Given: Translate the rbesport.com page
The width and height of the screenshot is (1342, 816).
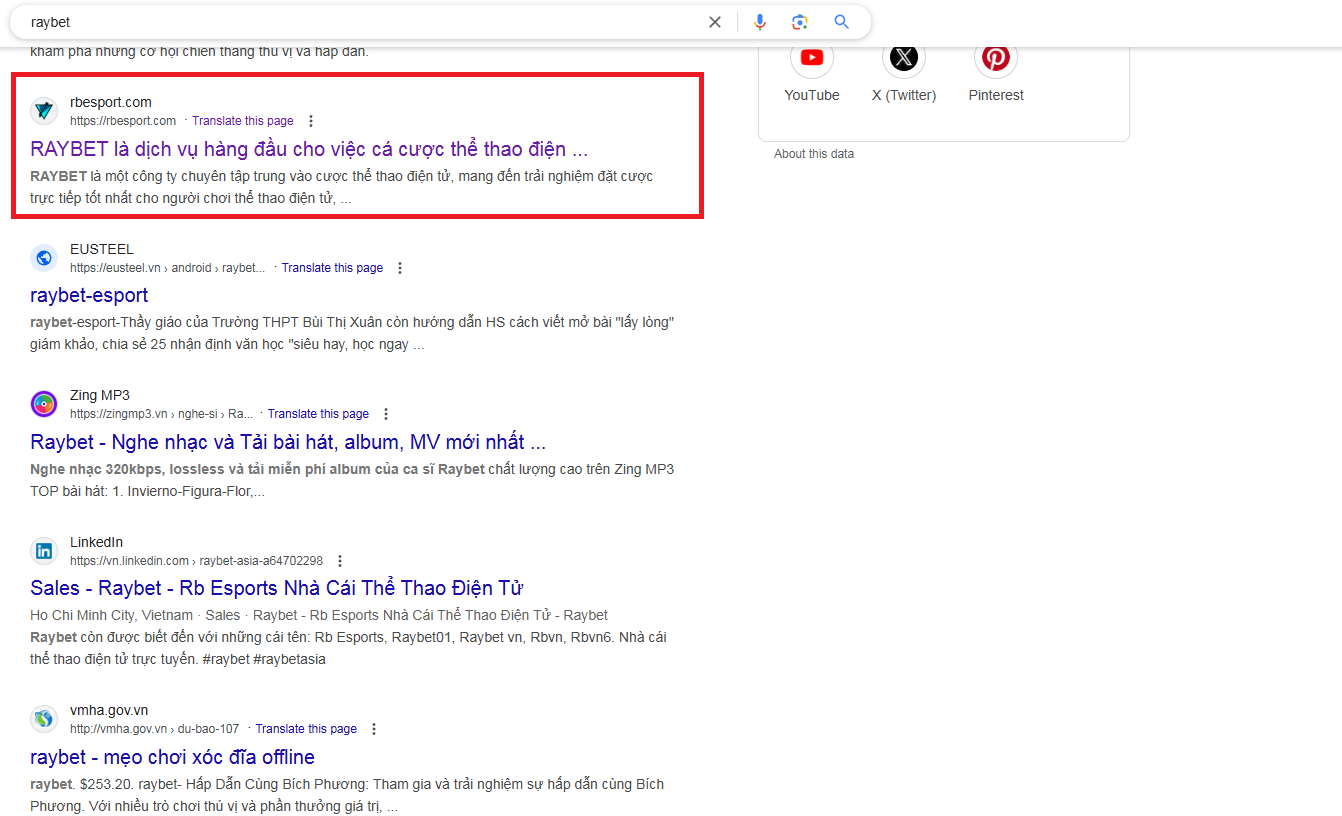Looking at the screenshot, I should coord(243,121).
